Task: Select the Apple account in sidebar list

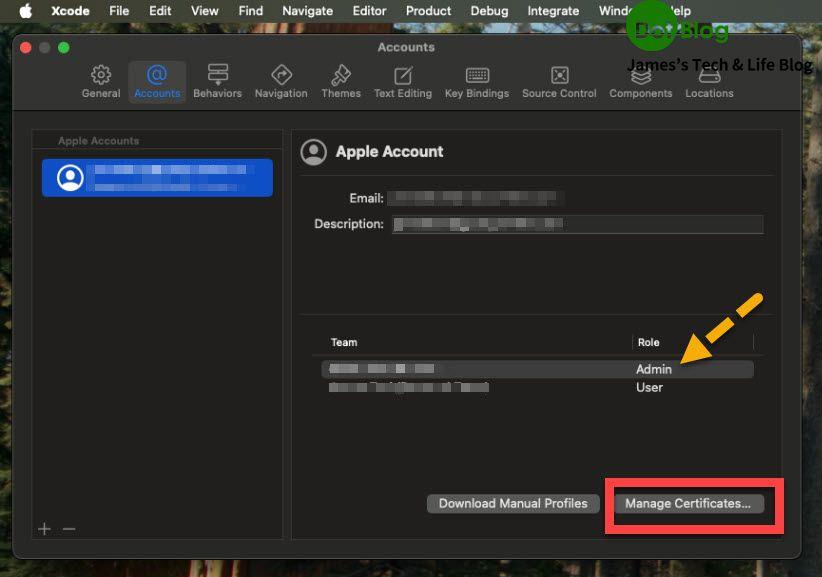Action: point(157,177)
